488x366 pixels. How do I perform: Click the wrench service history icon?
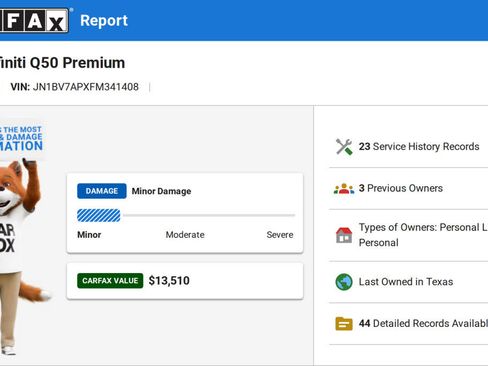tap(344, 147)
